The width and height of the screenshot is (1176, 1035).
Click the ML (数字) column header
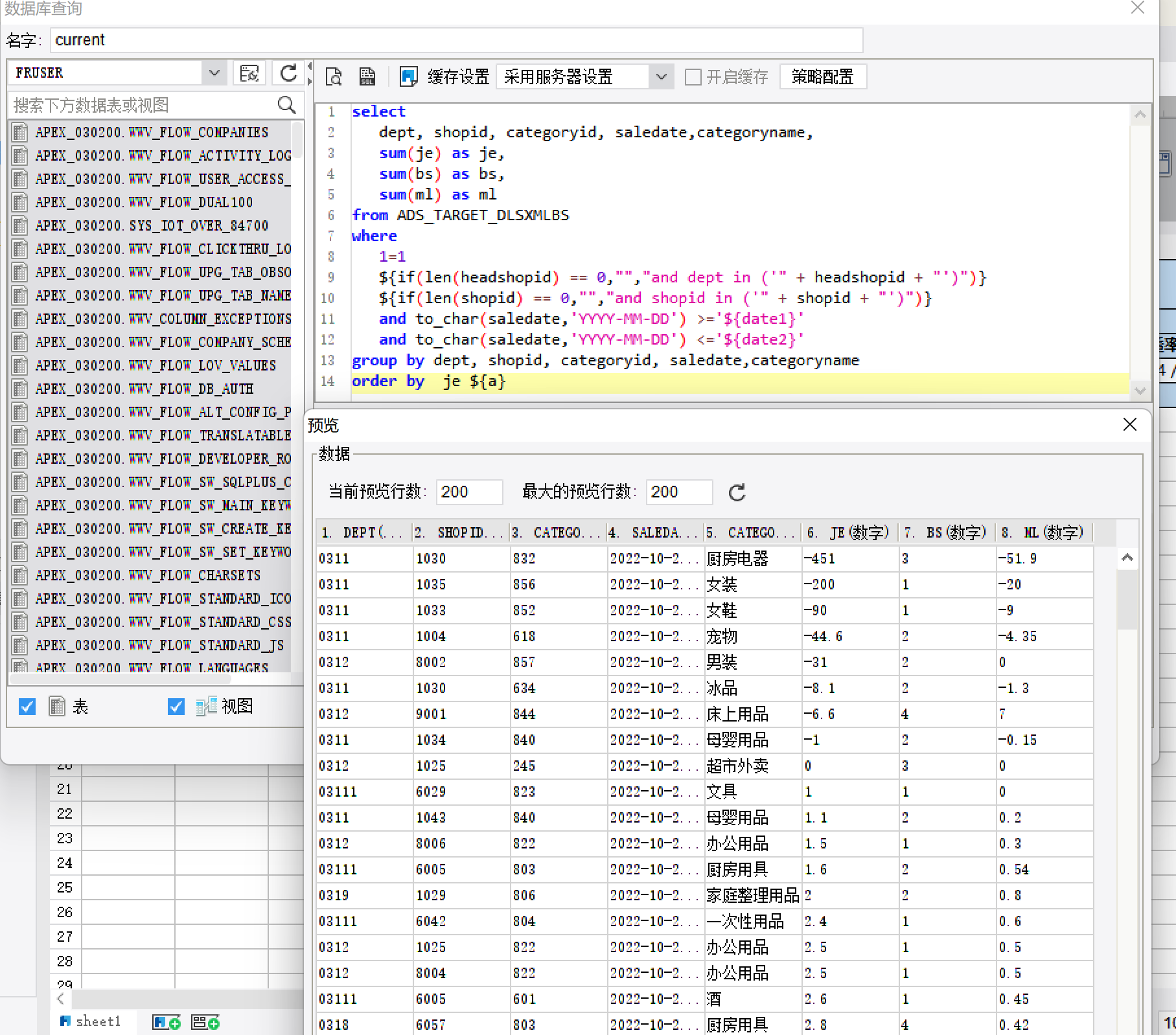coord(1044,532)
